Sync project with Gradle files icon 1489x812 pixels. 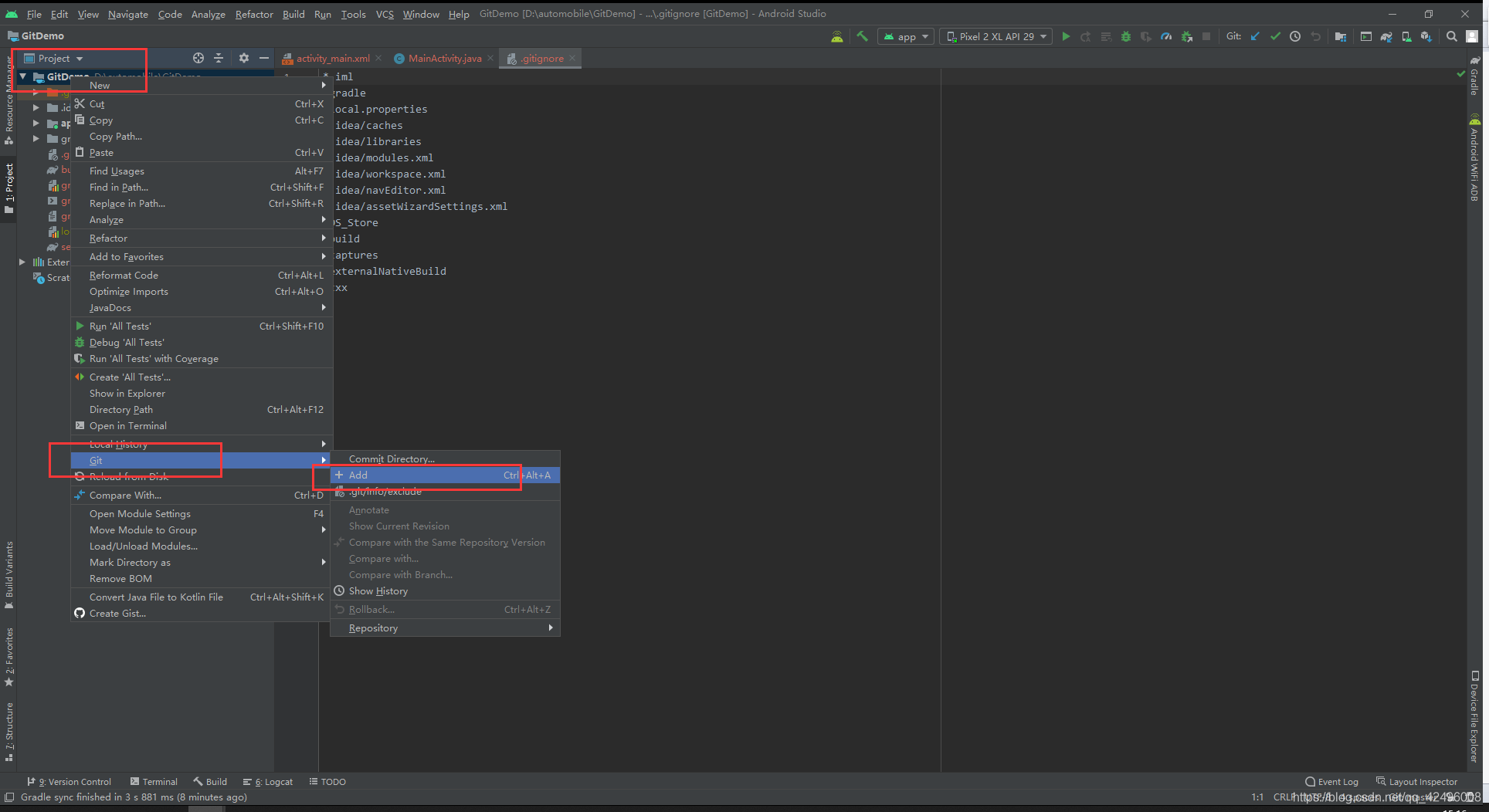click(1386, 36)
